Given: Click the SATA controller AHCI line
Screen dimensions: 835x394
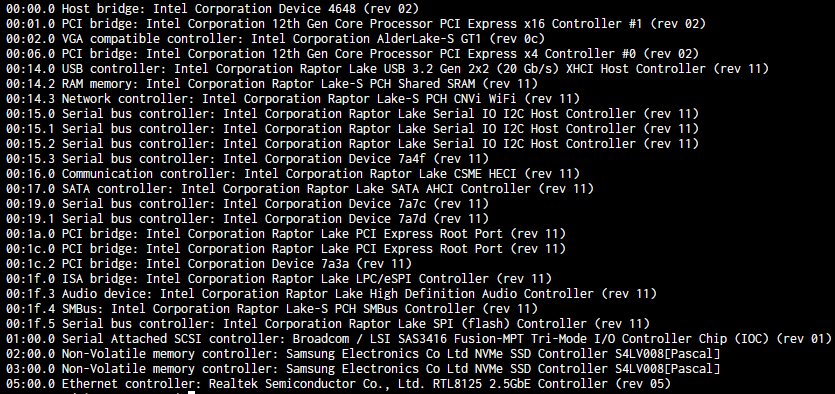Looking at the screenshot, I should pyautogui.click(x=300, y=188).
